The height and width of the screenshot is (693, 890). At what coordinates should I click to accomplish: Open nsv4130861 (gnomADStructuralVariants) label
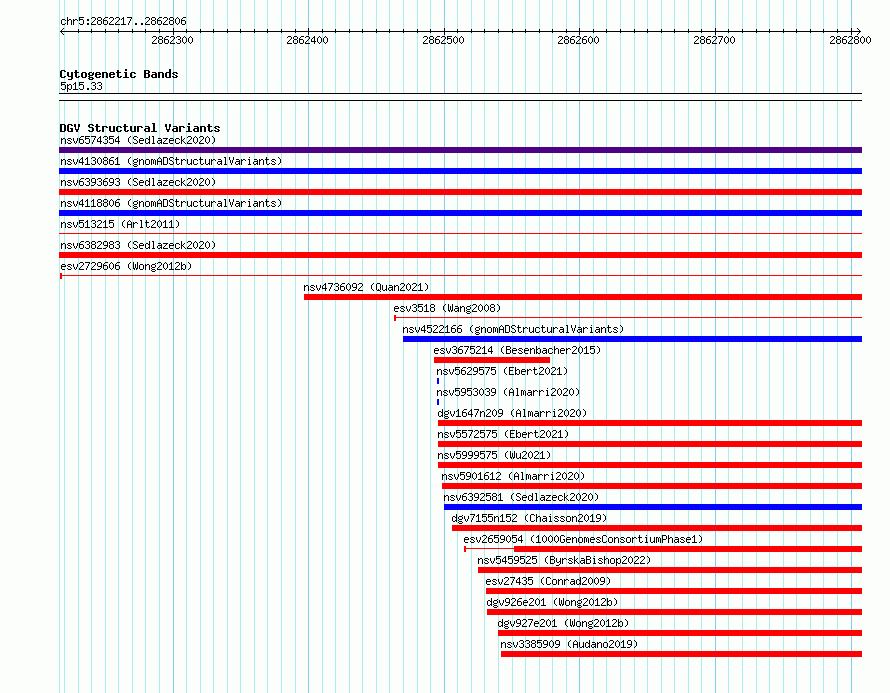[171, 161]
